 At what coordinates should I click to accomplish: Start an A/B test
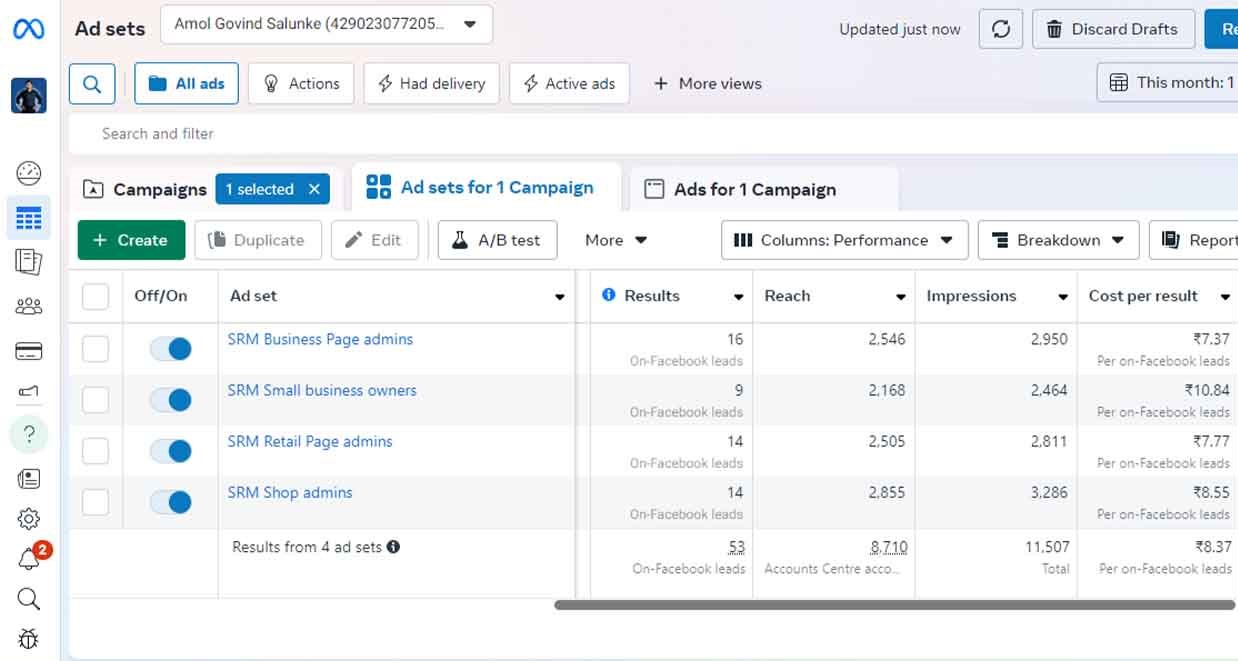pos(497,240)
